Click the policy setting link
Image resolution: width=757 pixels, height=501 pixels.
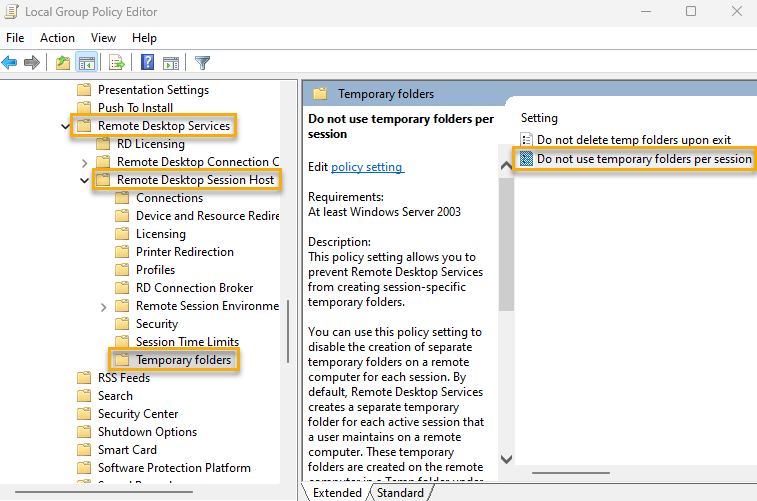coord(367,167)
